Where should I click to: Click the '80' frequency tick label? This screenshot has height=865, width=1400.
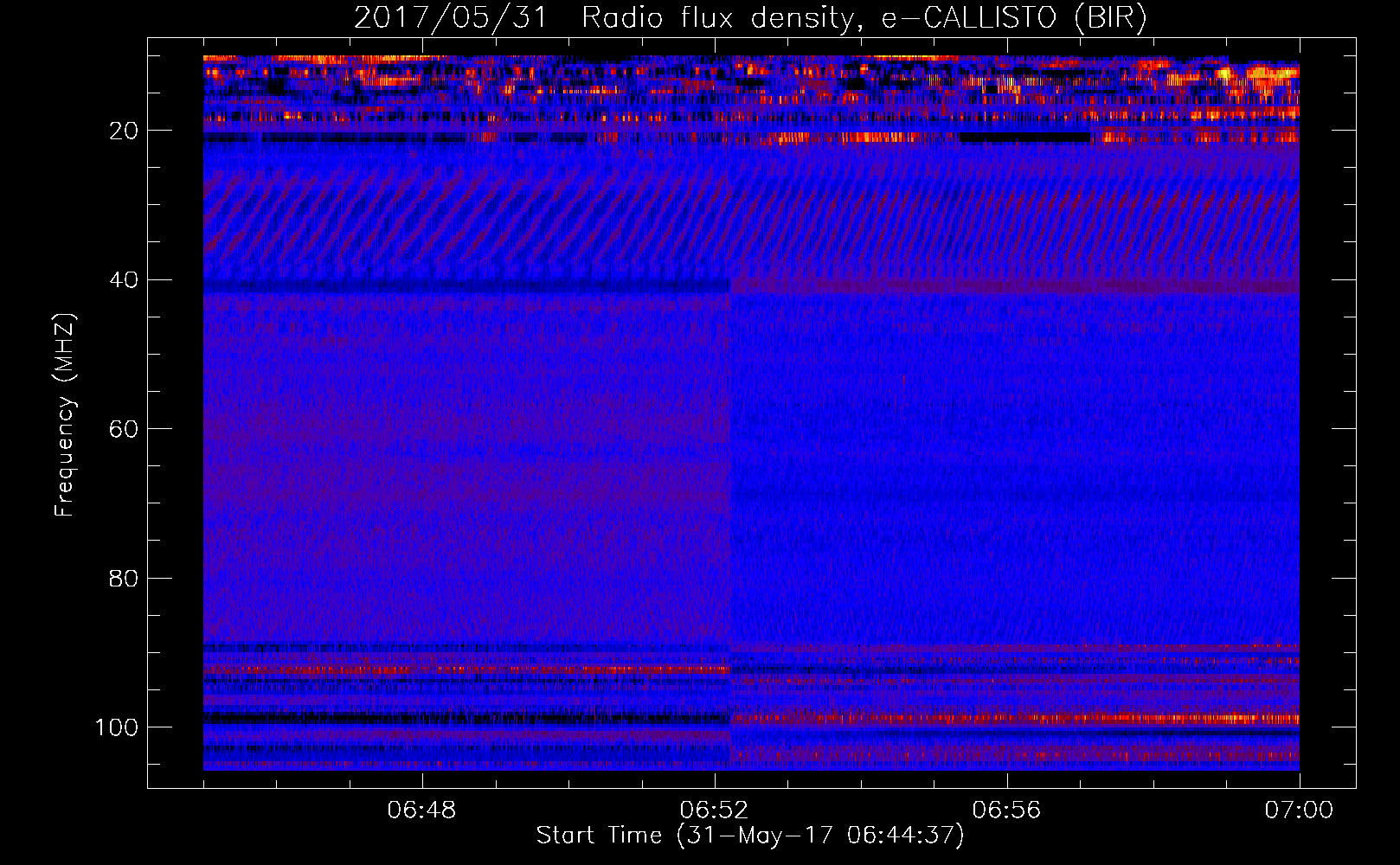(124, 578)
